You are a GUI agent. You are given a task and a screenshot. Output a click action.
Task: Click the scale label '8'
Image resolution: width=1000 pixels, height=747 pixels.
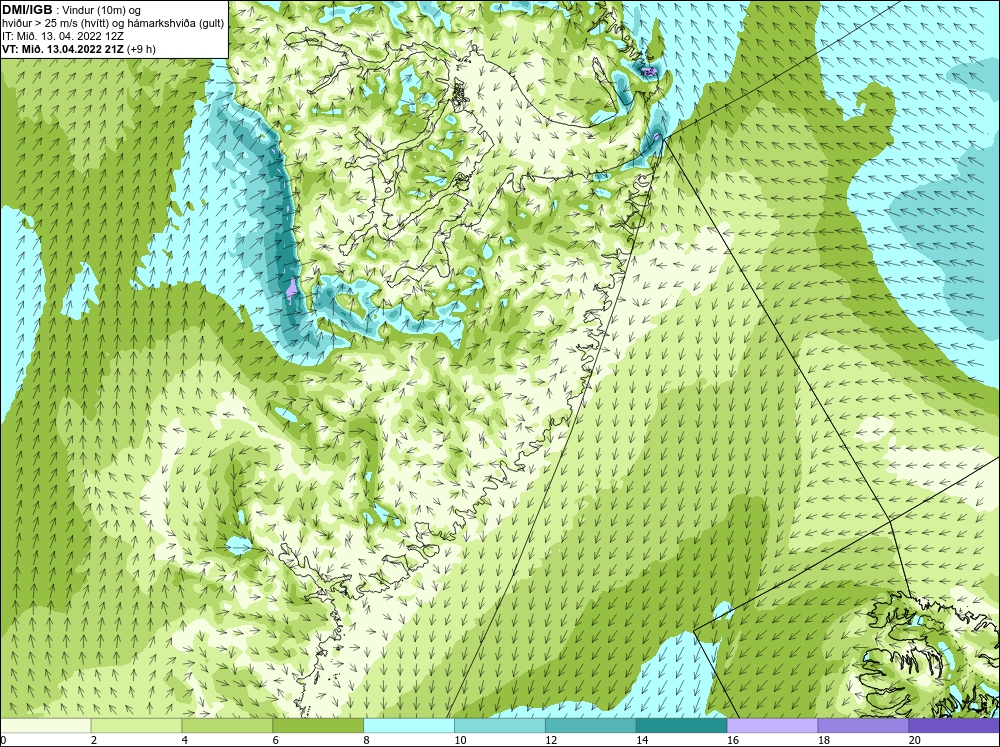(367, 740)
